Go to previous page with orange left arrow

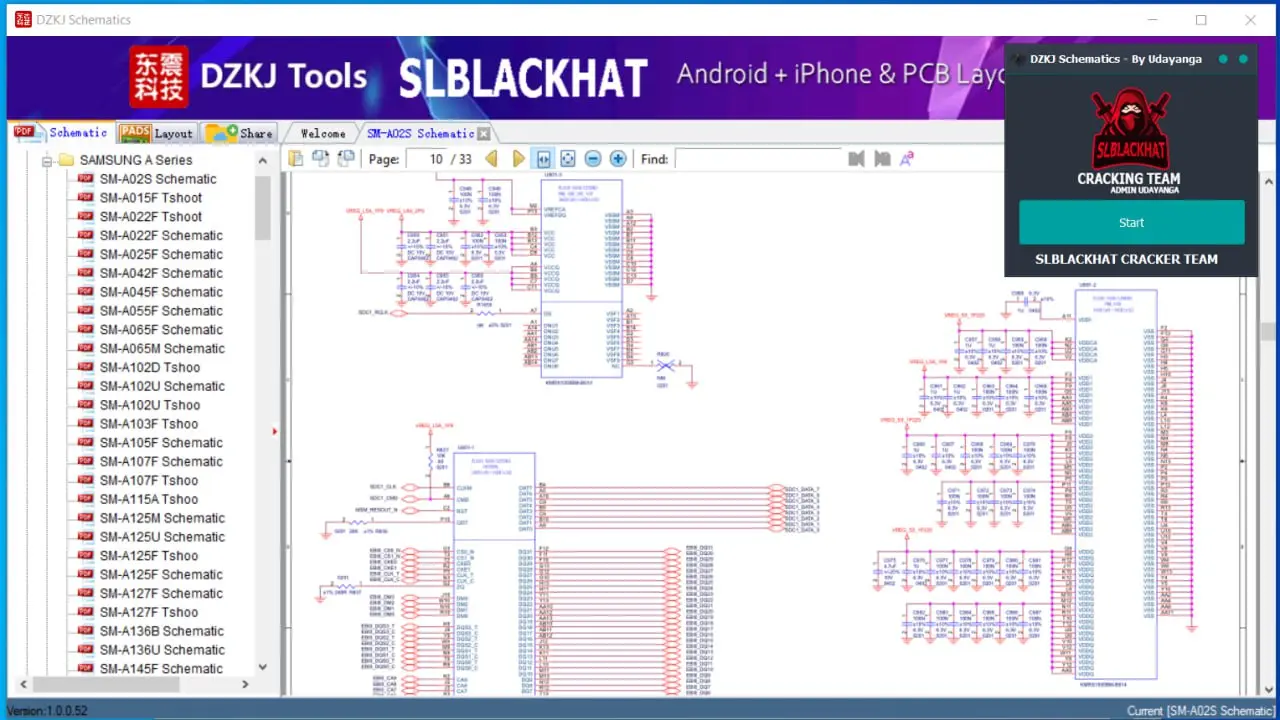pos(491,158)
